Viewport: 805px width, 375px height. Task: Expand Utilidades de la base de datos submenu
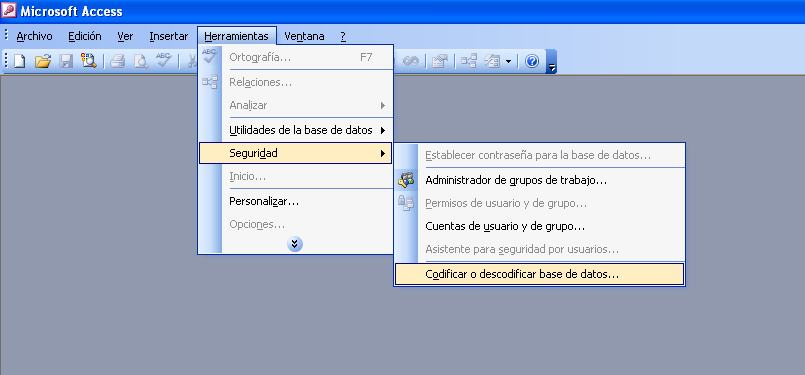296,130
